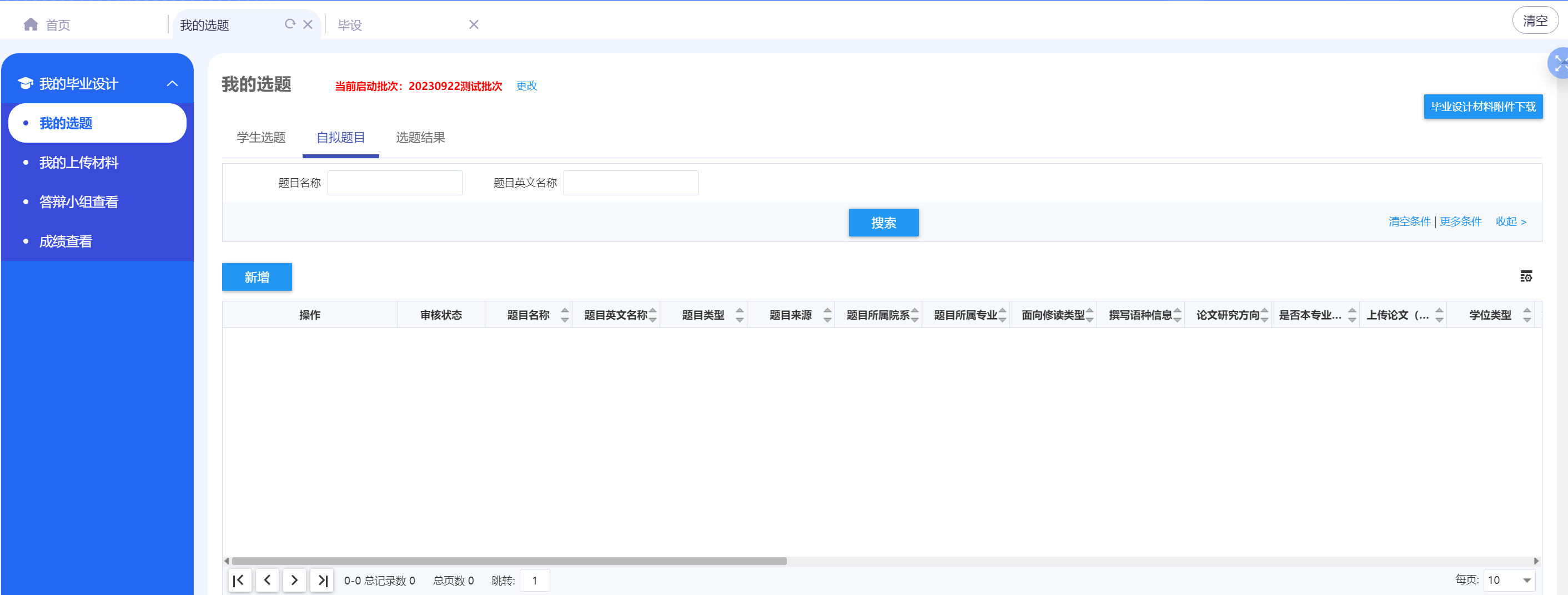
Task: Sort by 题目英文名称 column
Action: click(652, 315)
